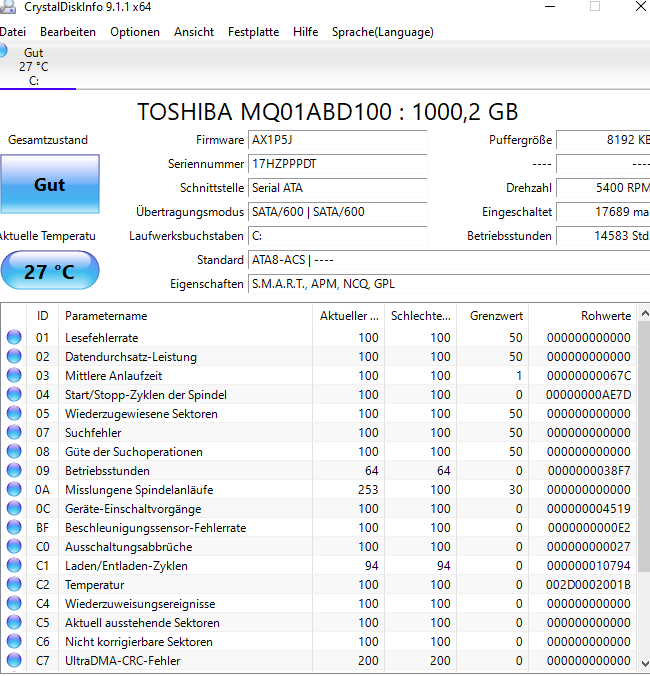Viewport: 650px width, 676px height.
Task: Click the scroll down arrow of SMART list
Action: click(644, 663)
